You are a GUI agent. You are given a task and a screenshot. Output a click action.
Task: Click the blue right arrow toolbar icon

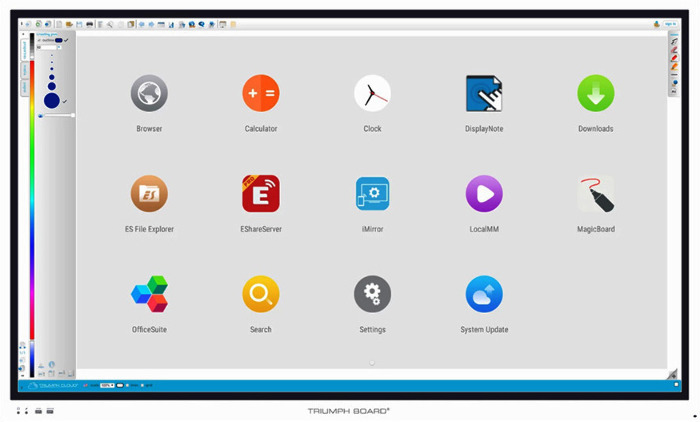pos(151,24)
